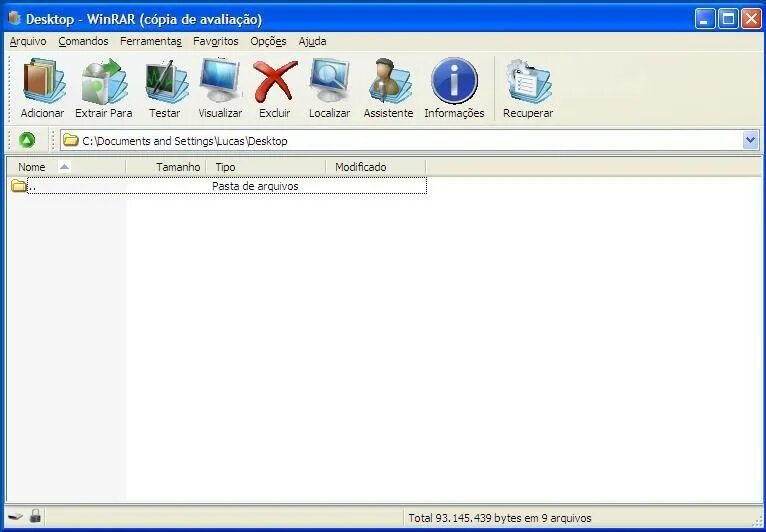This screenshot has width=766, height=532.
Task: Open the Arquivo menu
Action: click(x=28, y=42)
